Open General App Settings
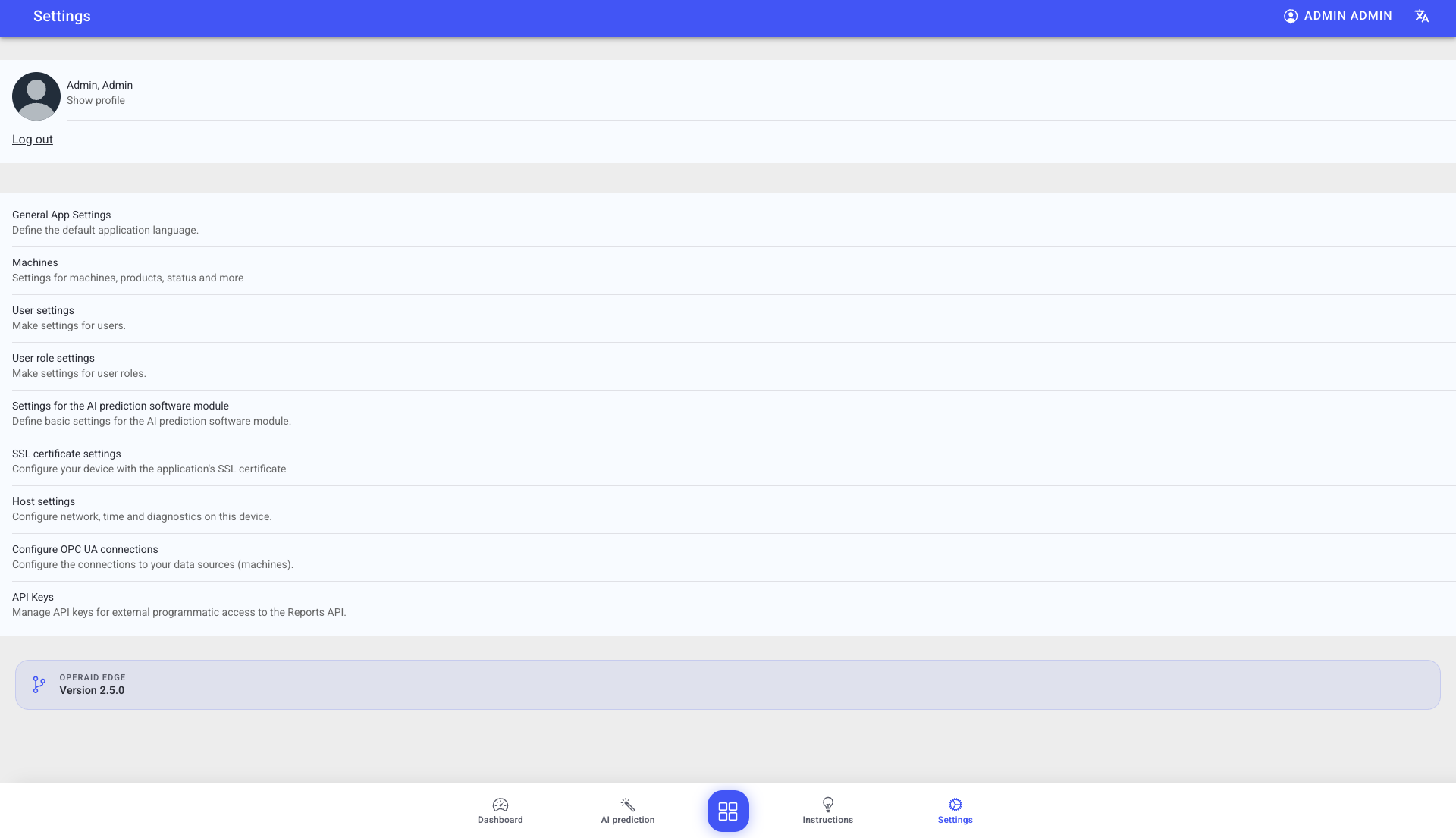 coord(728,223)
